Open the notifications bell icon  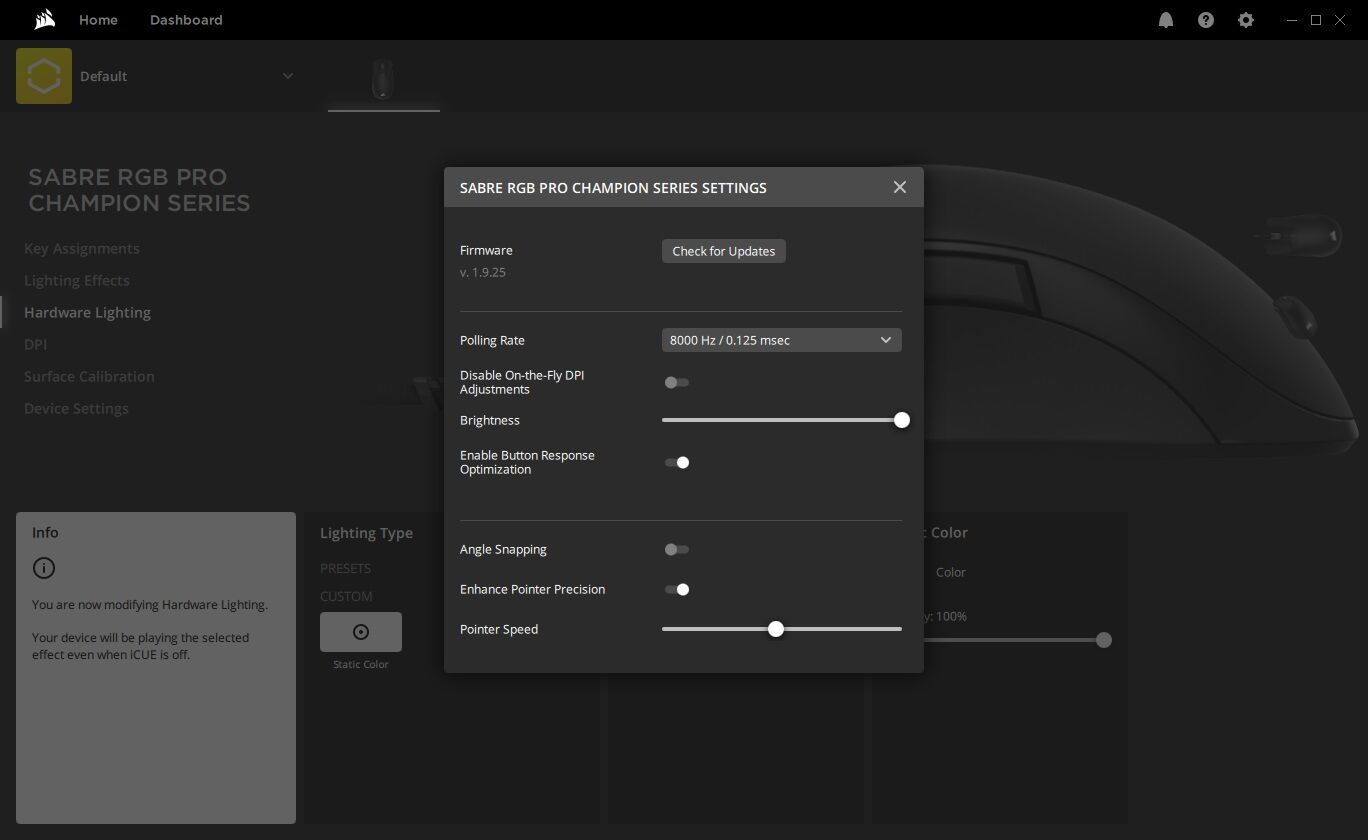(1165, 20)
